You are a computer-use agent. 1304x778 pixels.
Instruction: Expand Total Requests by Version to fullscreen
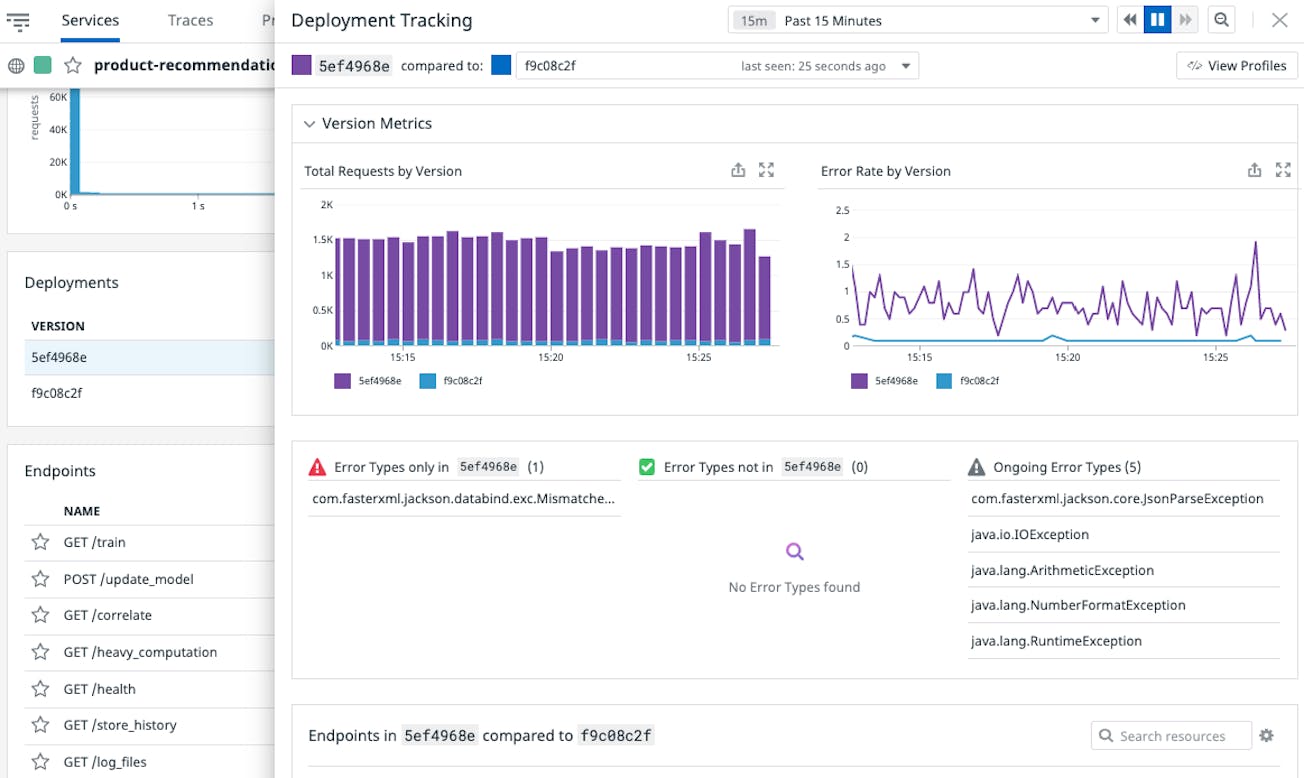(x=766, y=170)
